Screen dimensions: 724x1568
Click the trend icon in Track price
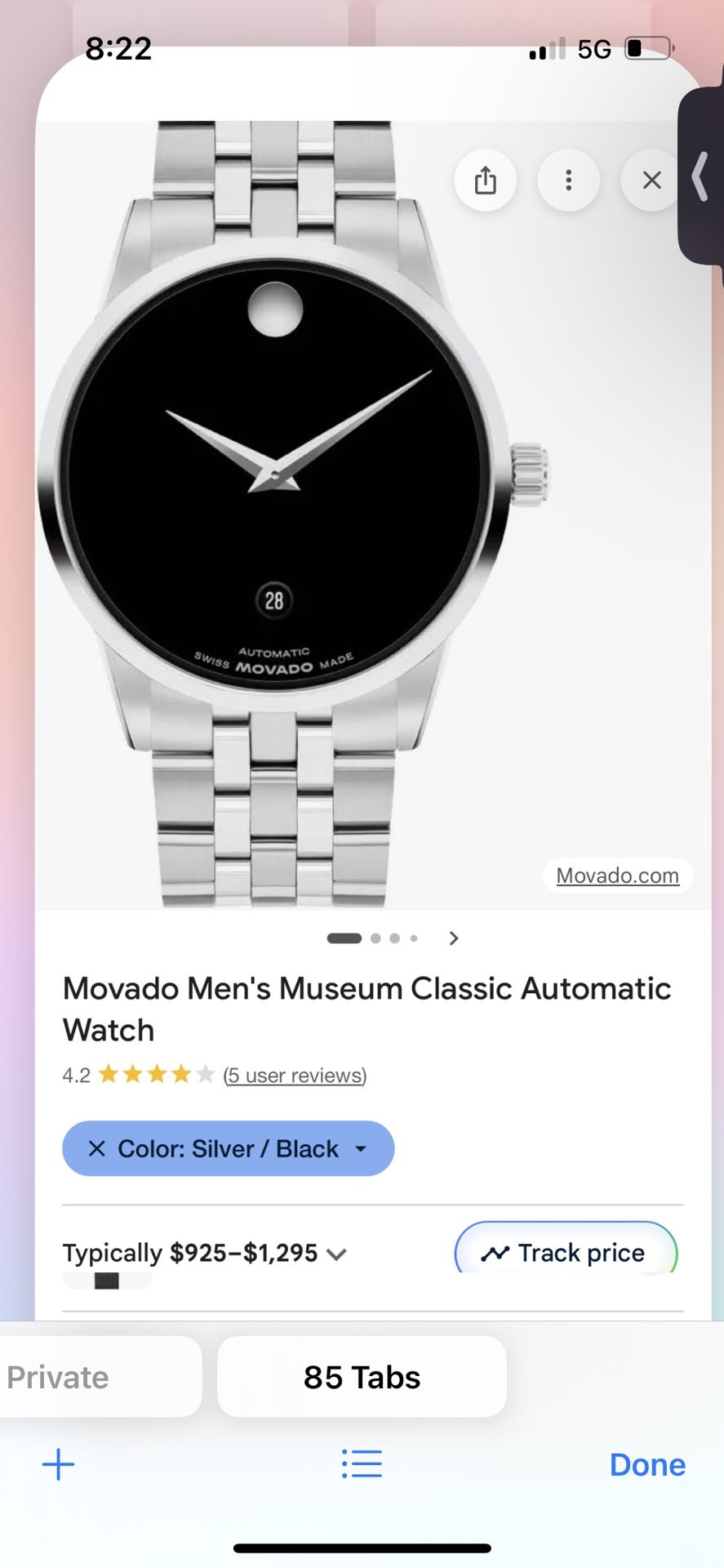(495, 1253)
